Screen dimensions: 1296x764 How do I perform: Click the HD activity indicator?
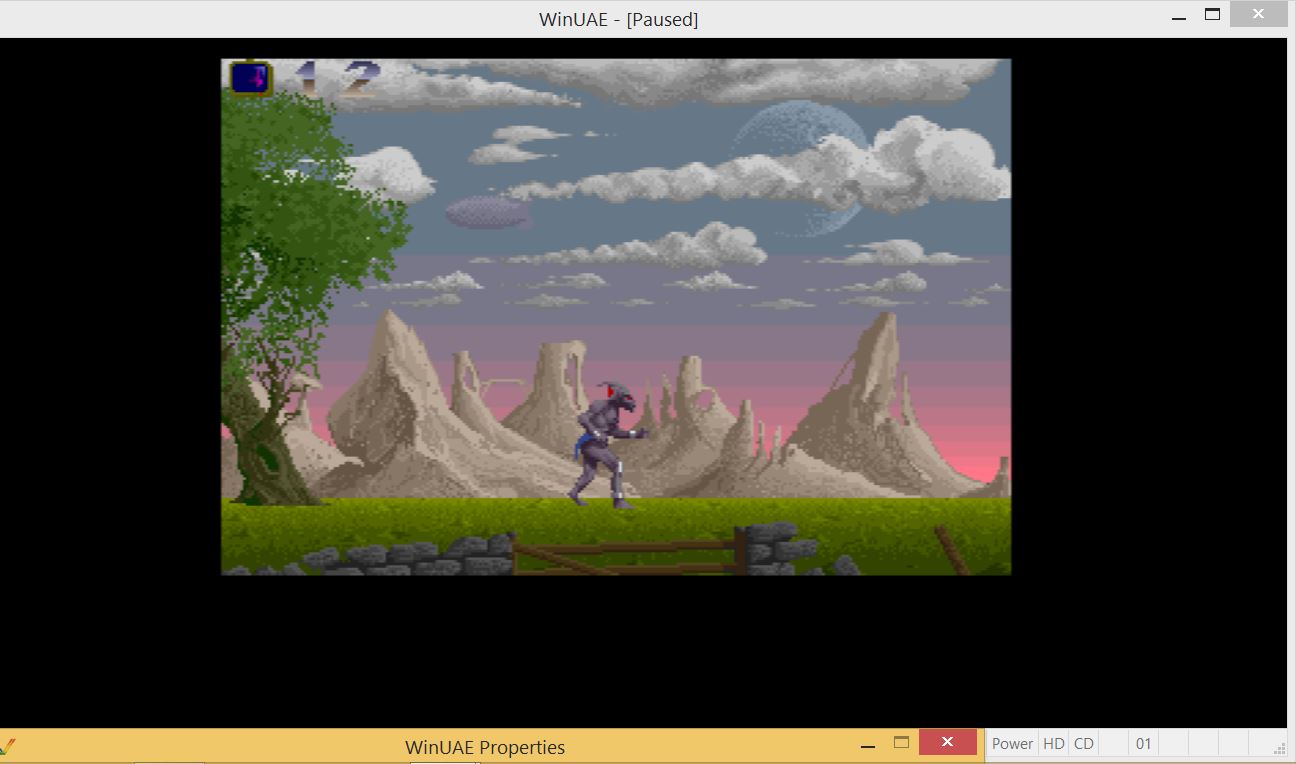tap(1053, 744)
